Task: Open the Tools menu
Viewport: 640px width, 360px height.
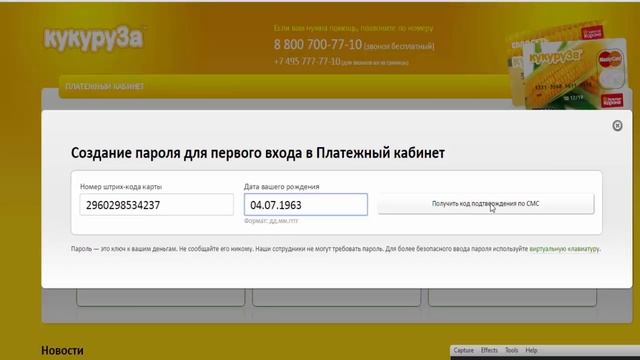Action: pos(511,350)
